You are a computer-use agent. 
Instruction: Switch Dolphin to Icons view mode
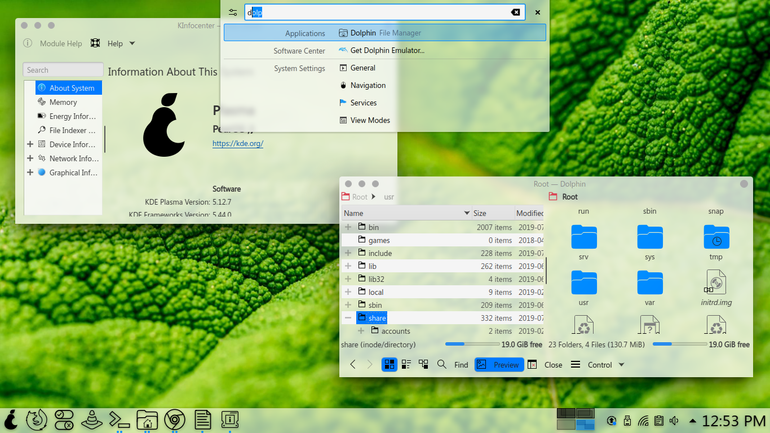(389, 365)
